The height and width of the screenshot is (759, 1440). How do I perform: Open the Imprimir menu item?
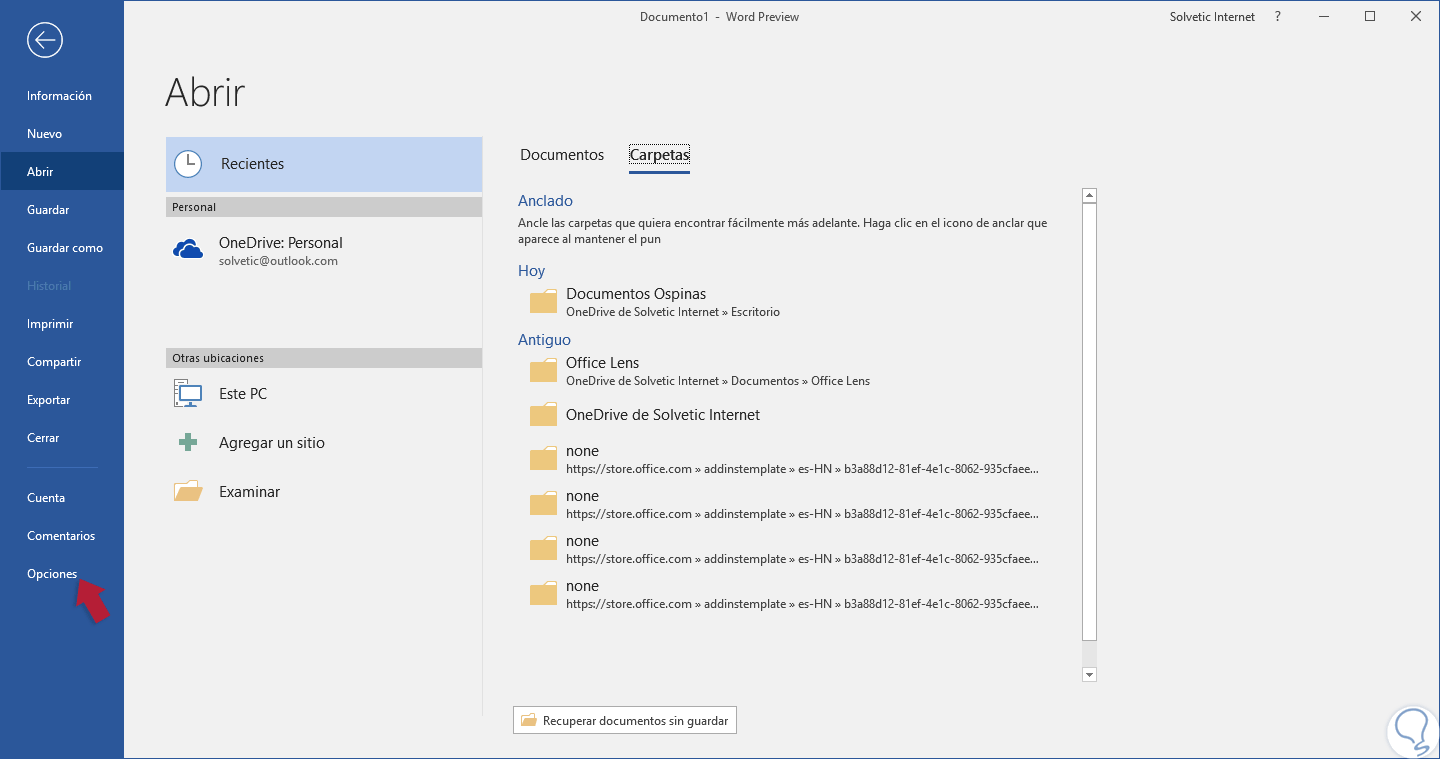pos(50,324)
